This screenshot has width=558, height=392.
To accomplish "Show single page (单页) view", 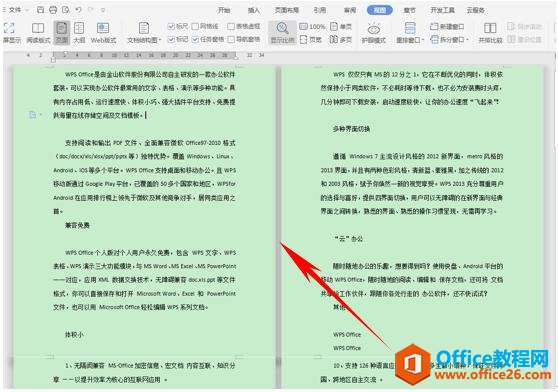I will [x=341, y=26].
